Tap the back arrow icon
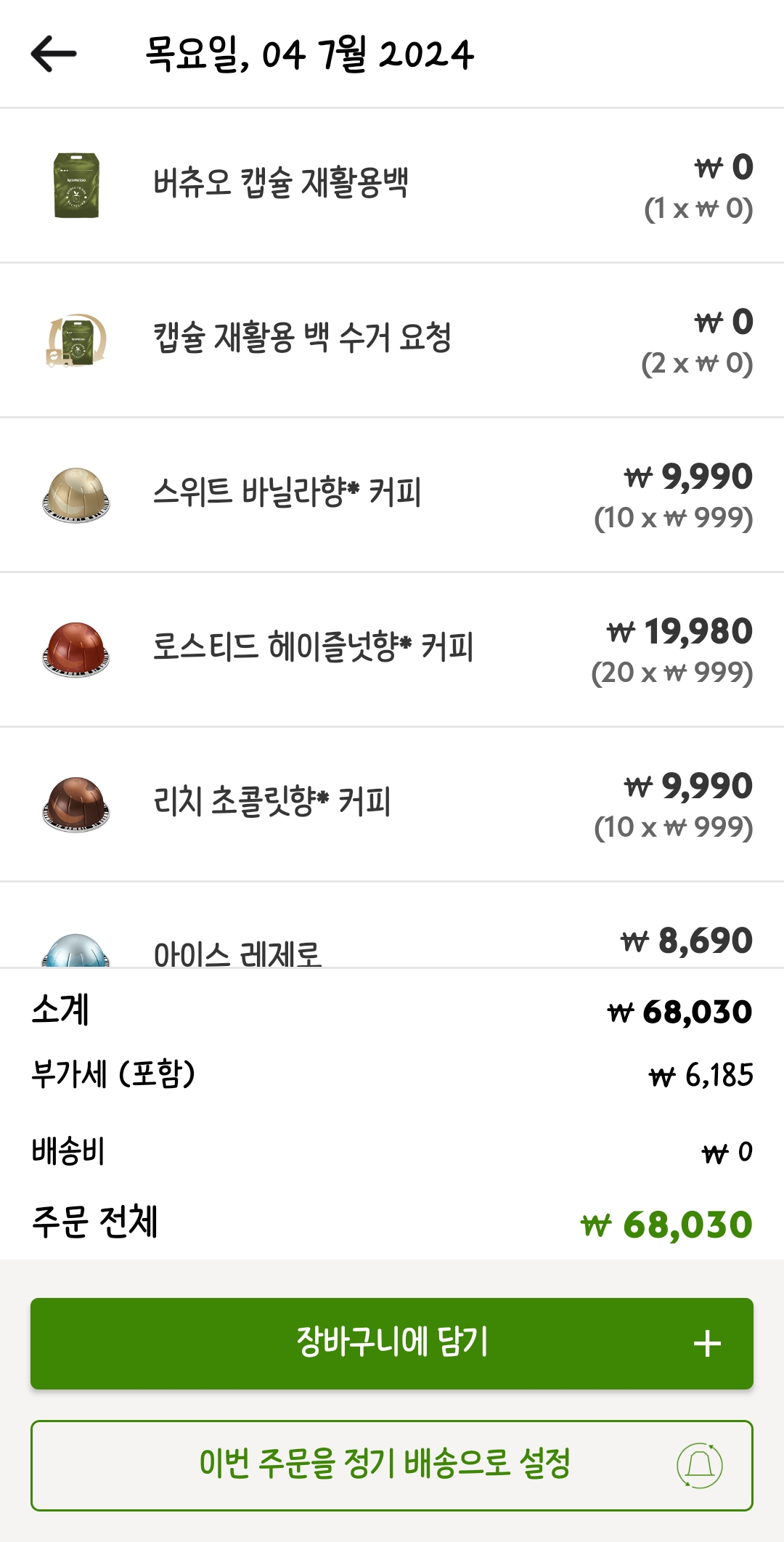Screen dimensions: 784x1542 point(54,54)
